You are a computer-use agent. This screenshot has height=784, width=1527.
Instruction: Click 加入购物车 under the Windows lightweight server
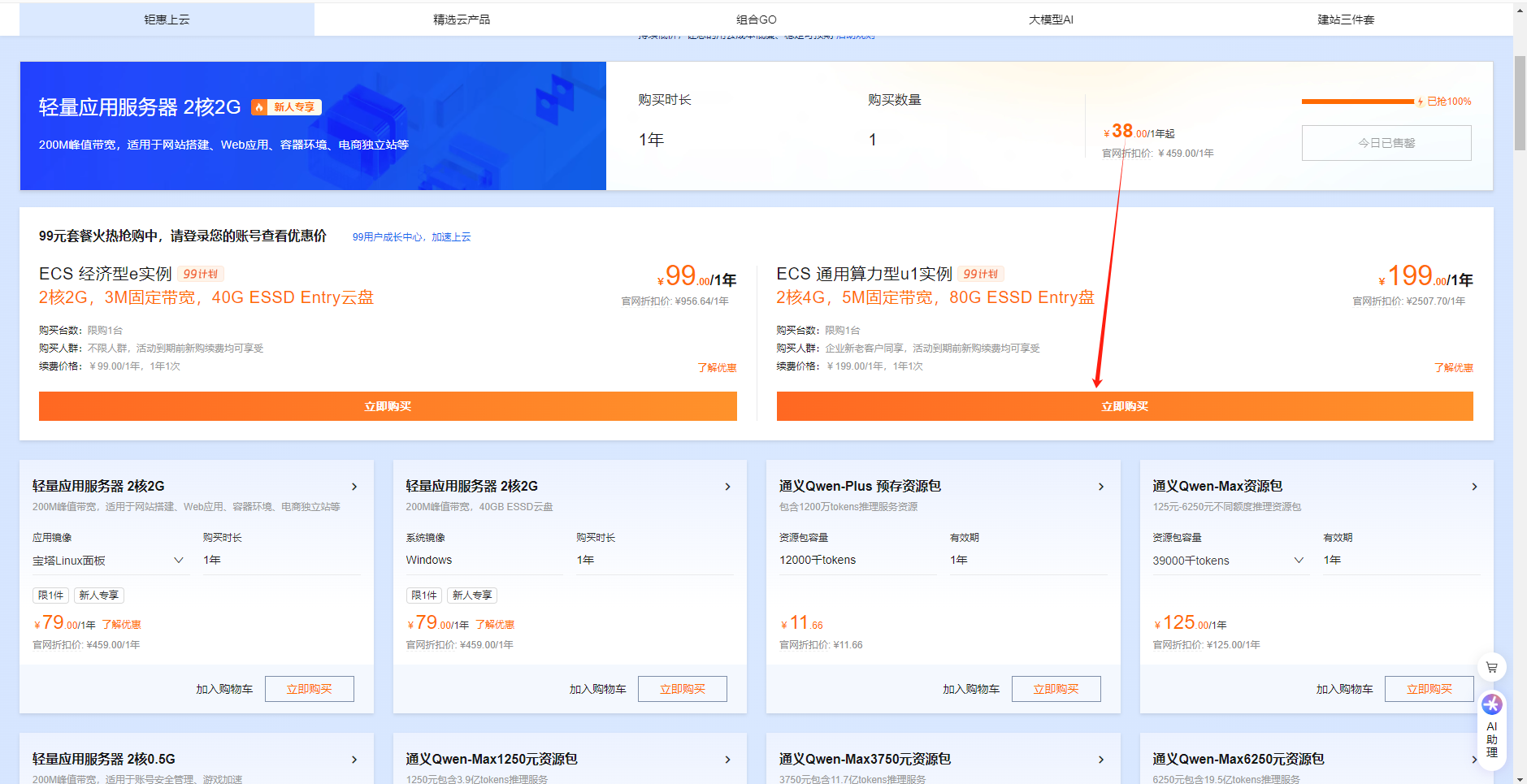[597, 688]
